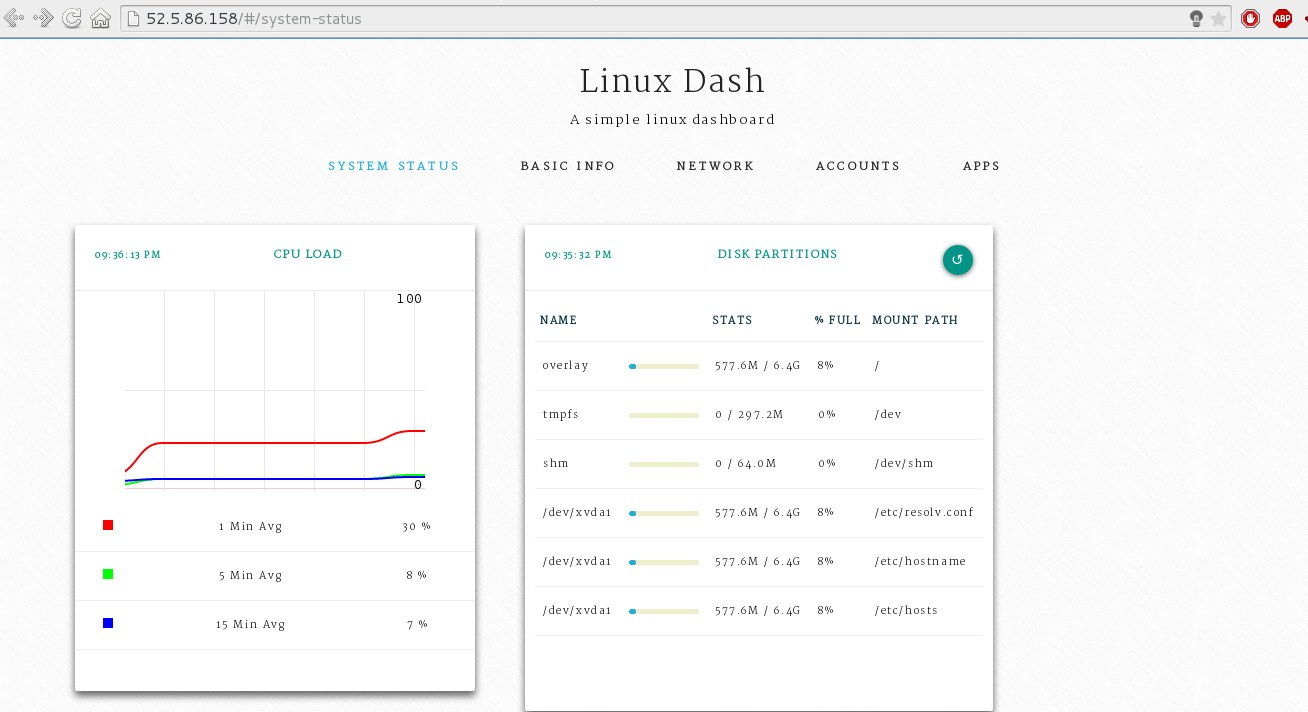Click the red stop-hand extension icon
The width and height of the screenshot is (1308, 712).
coord(1250,18)
